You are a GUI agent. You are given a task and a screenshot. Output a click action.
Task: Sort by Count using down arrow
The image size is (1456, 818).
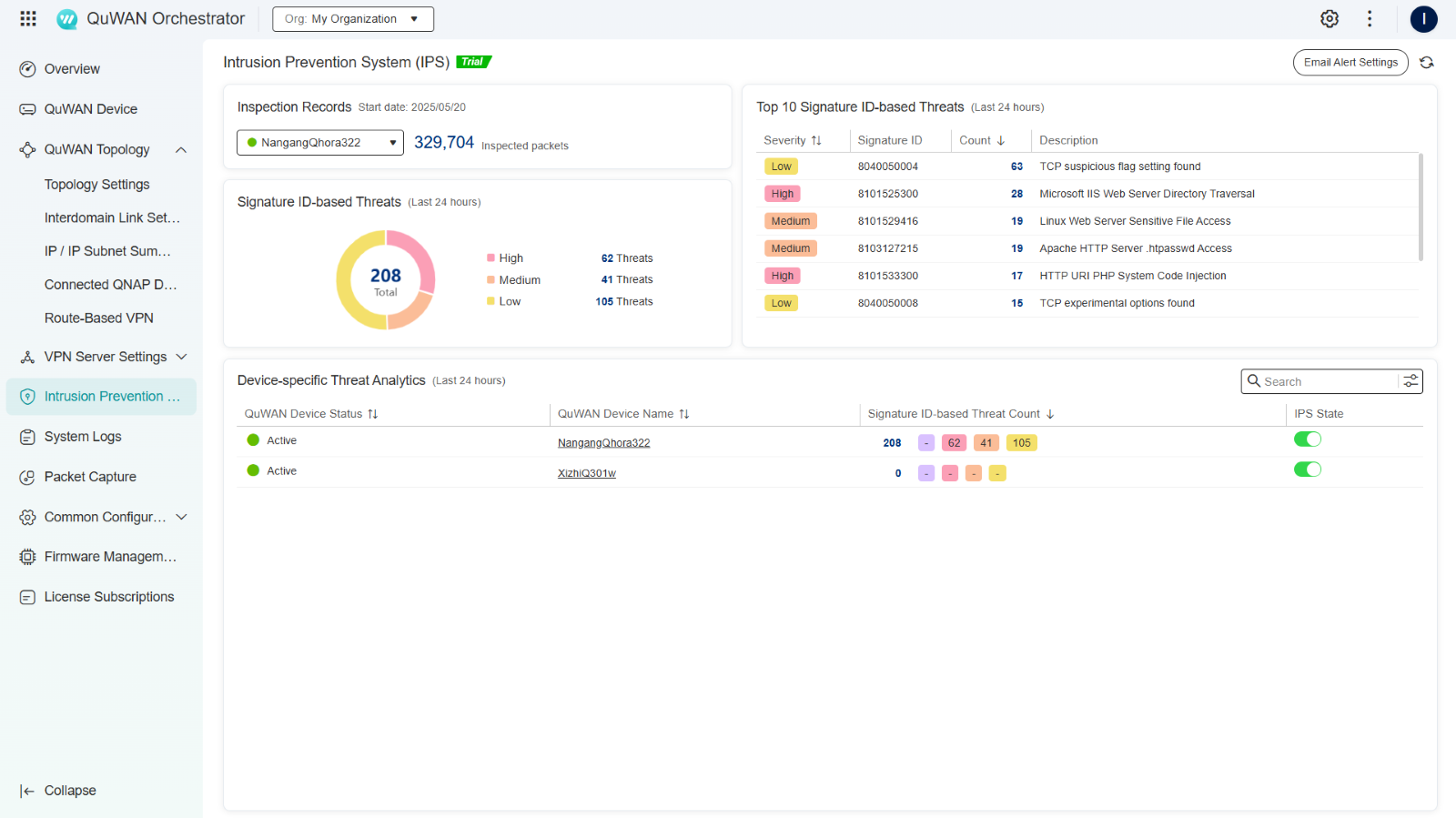[x=1001, y=140]
